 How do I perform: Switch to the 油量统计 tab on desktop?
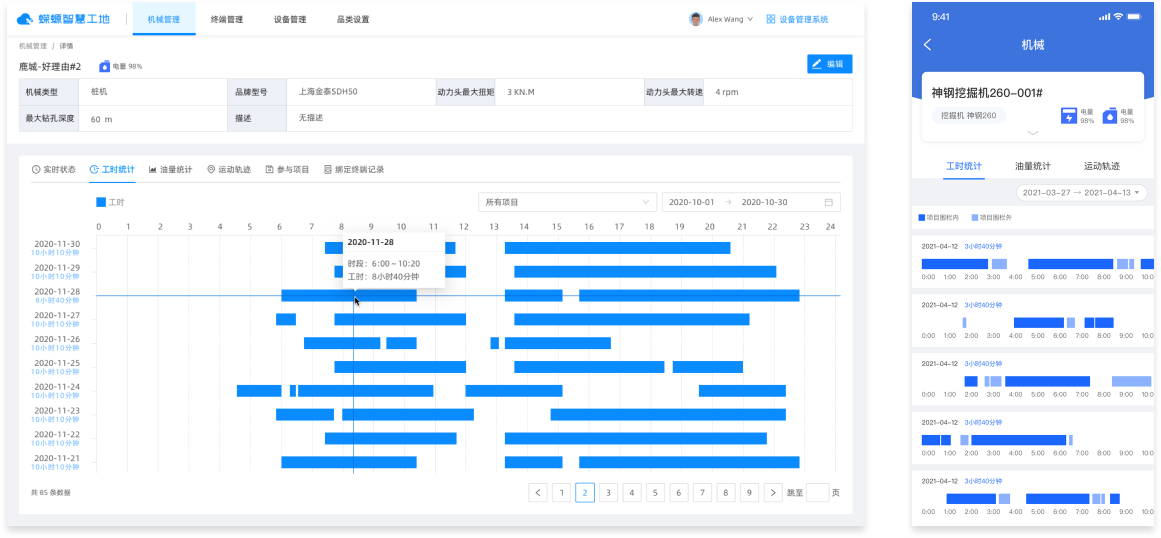tap(171, 170)
